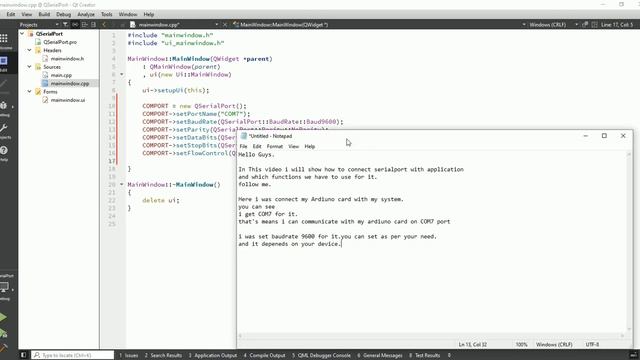Collapse Headers folder in tree
Viewport: 640px width, 360px height.
click(29, 50)
